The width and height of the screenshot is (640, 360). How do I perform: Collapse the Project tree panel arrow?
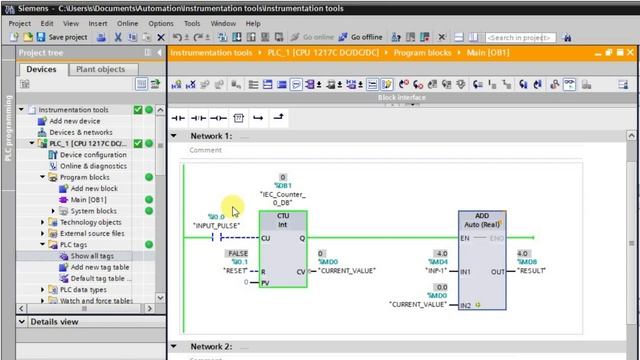click(x=159, y=53)
